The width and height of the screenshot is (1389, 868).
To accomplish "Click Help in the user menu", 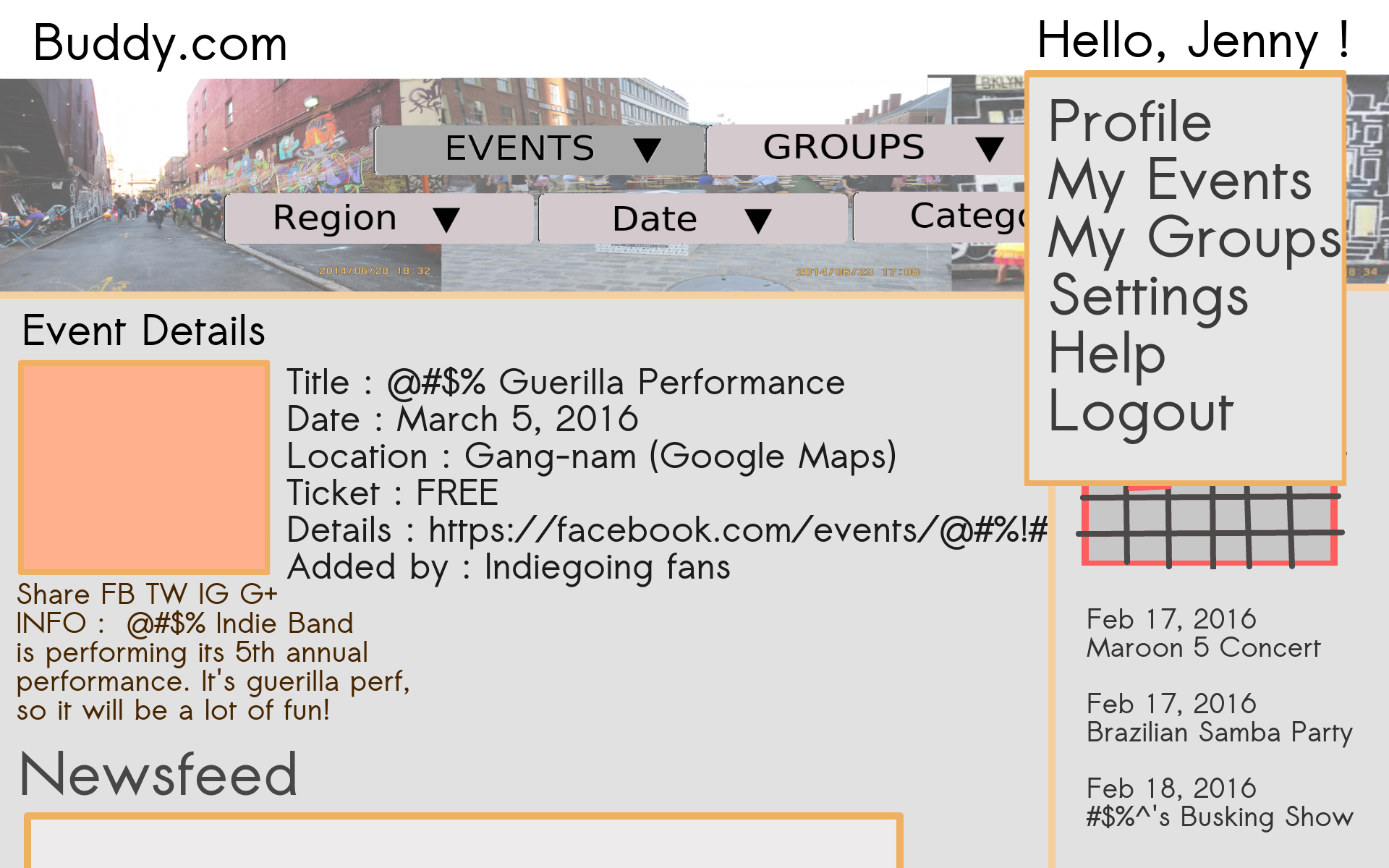I will tap(1107, 354).
